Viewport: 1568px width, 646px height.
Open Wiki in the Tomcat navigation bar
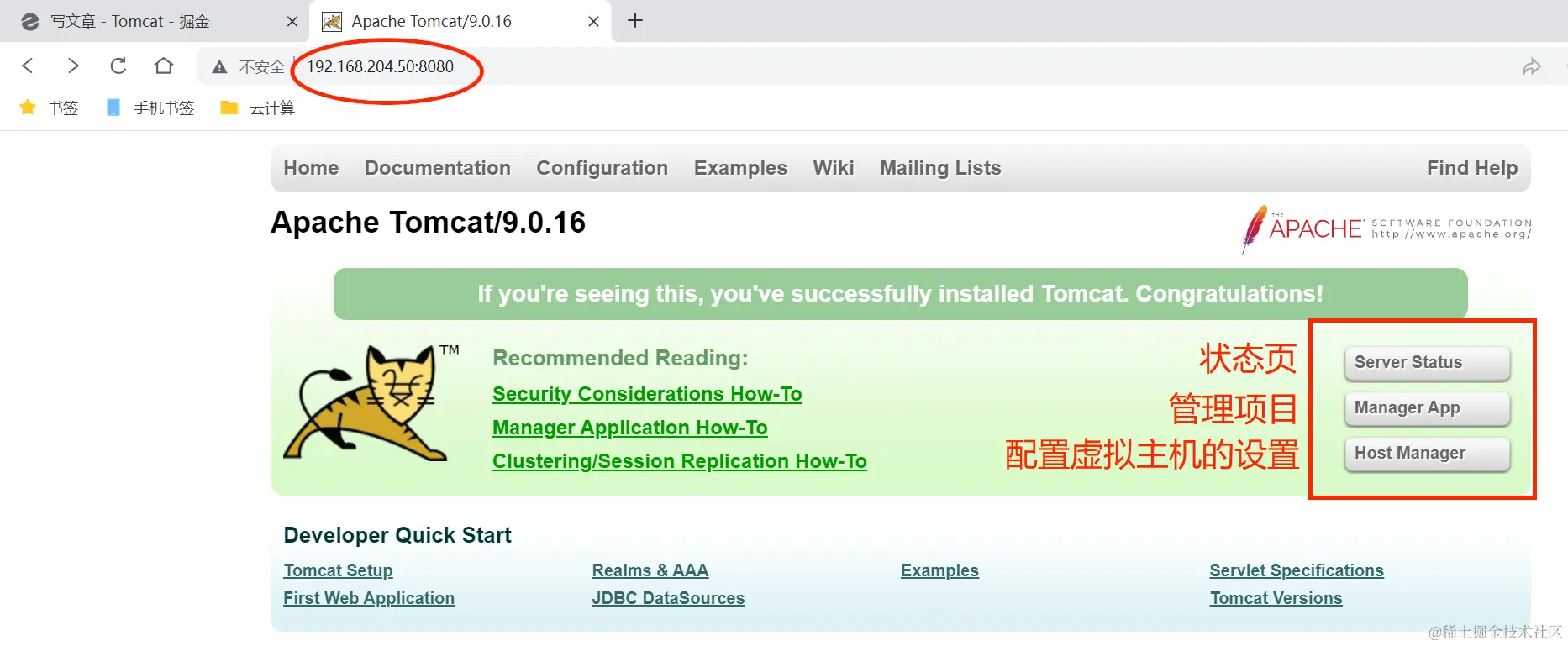[834, 168]
